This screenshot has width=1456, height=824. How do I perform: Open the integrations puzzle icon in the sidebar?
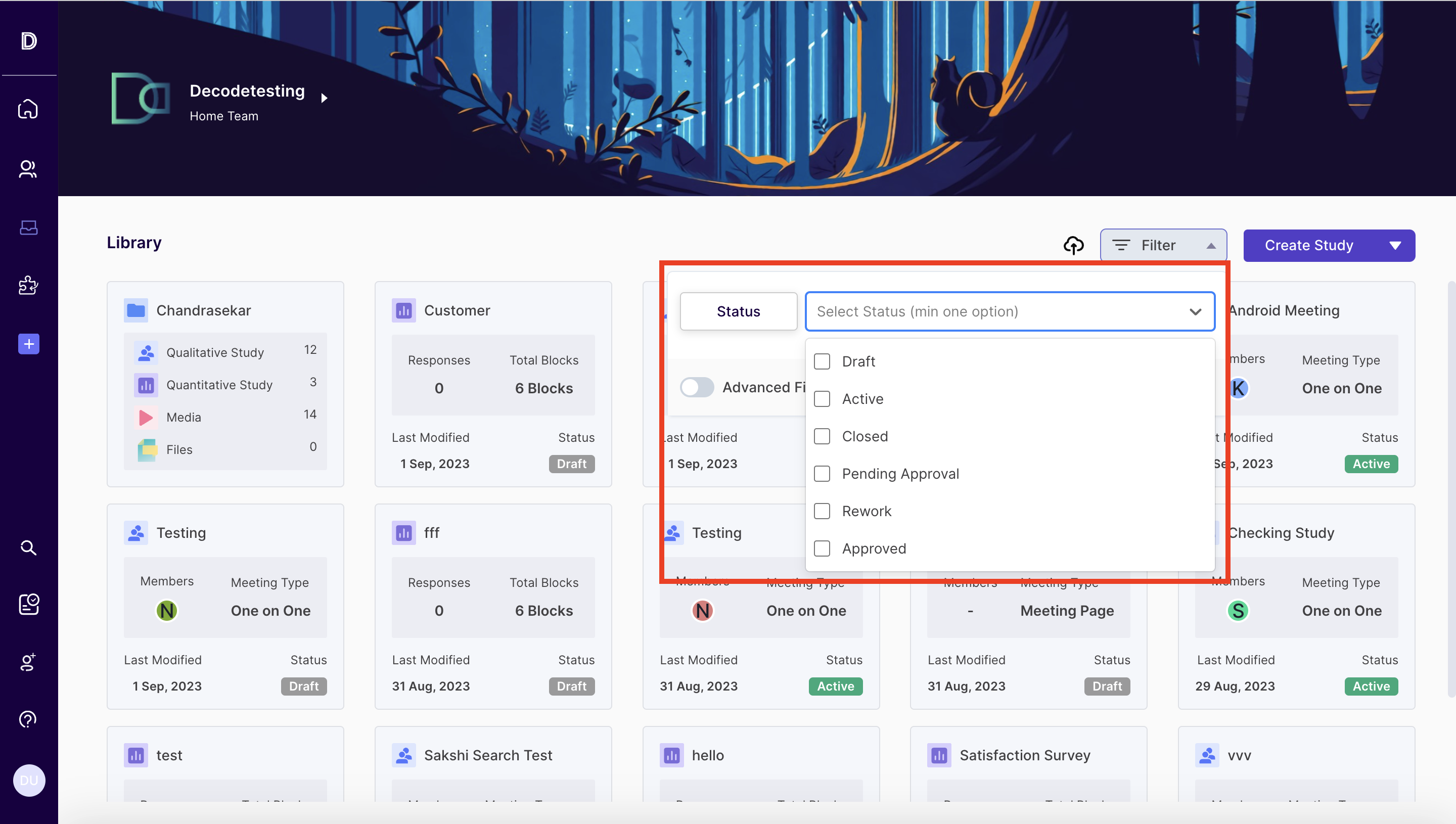tap(28, 285)
